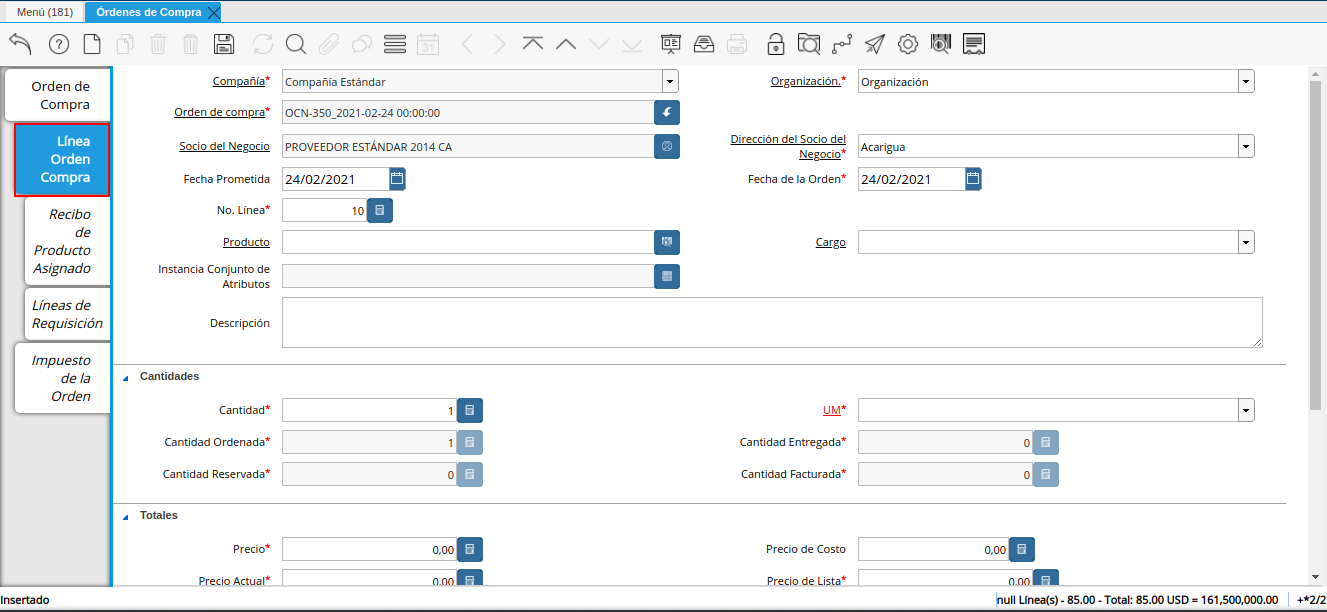Jump to last record icon
1327x612 pixels.
click(632, 44)
